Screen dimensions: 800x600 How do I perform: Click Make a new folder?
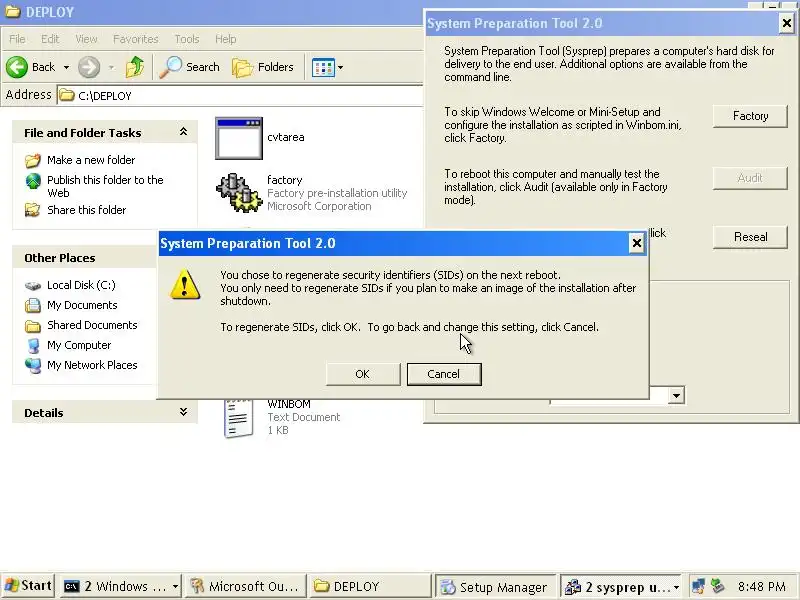(91, 160)
